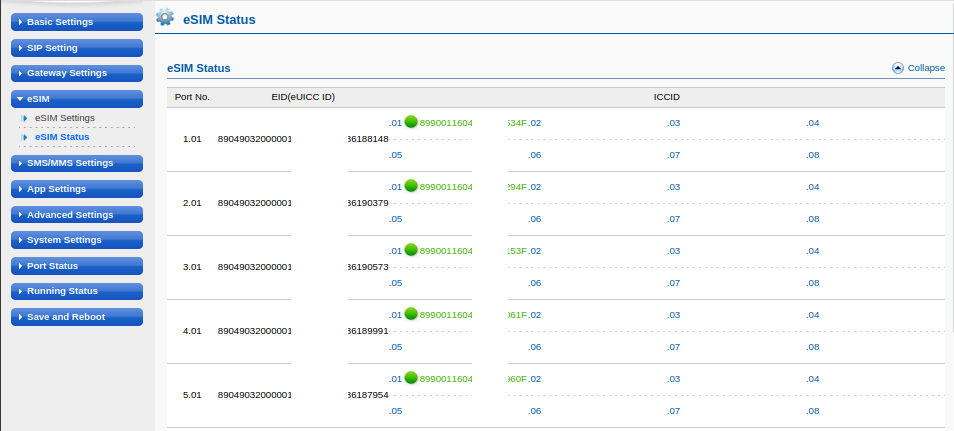Open the eSIM Settings submenu item

pos(64,118)
